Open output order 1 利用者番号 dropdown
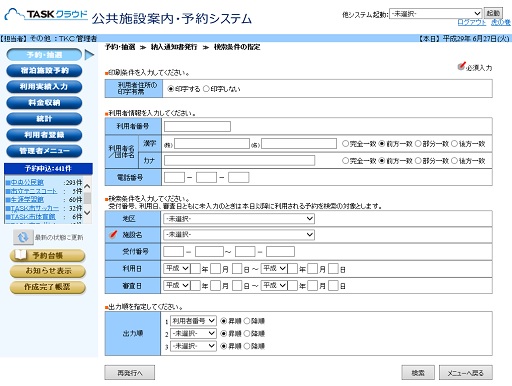 tap(193, 321)
